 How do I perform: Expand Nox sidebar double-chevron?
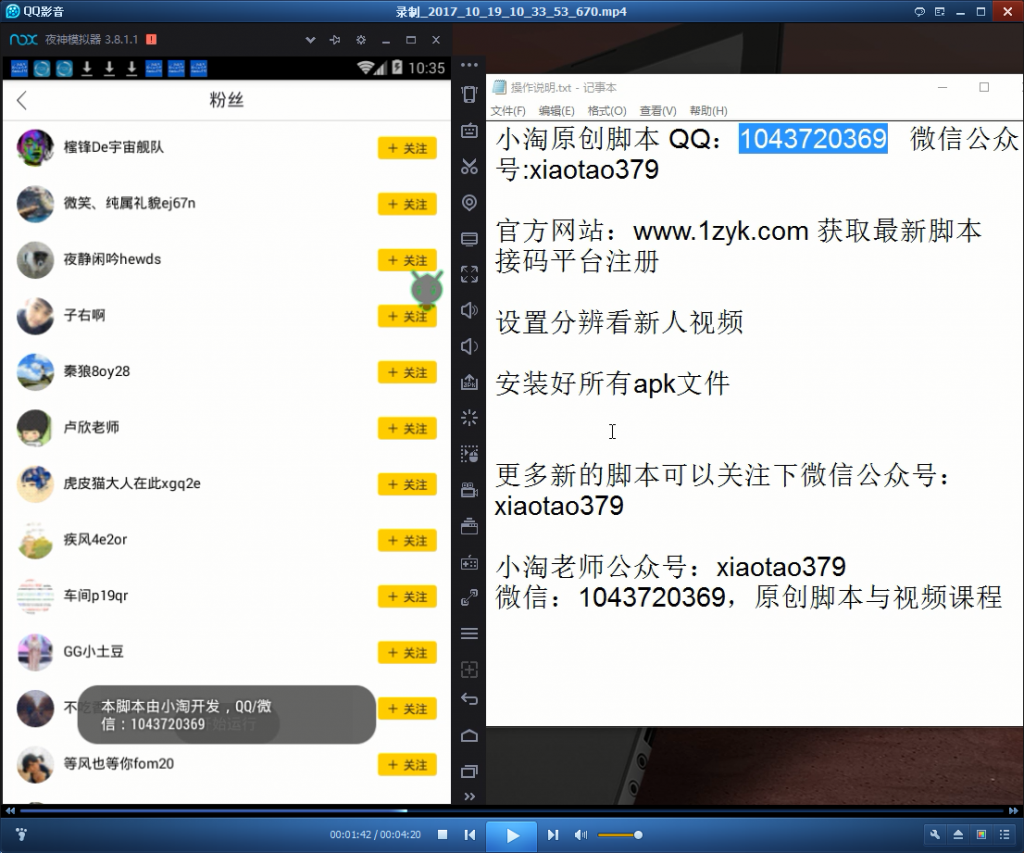469,797
